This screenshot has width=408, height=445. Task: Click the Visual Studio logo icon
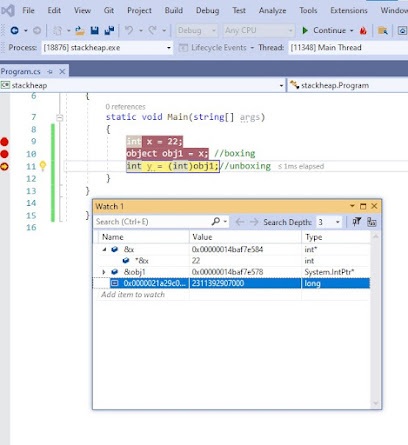(7, 11)
